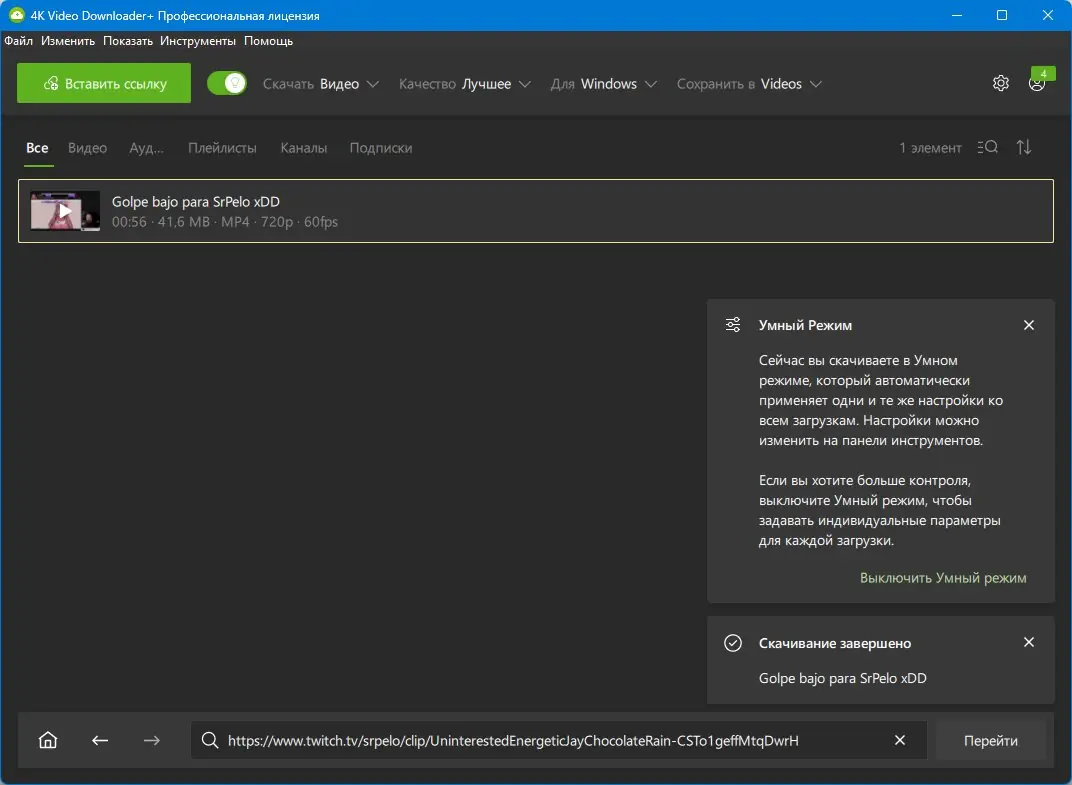The width and height of the screenshot is (1072, 785).
Task: Close the Скачивание завершено notification
Action: [x=1029, y=642]
